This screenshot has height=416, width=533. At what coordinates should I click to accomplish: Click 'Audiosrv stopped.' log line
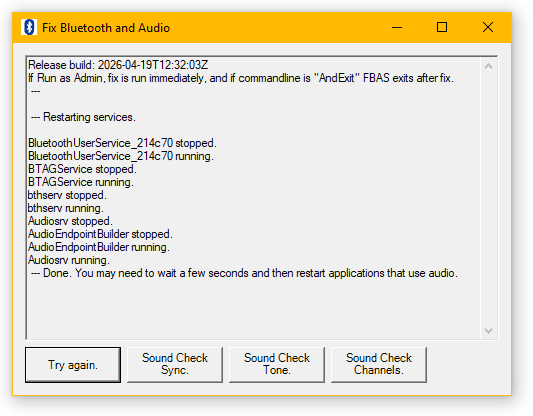(x=70, y=221)
